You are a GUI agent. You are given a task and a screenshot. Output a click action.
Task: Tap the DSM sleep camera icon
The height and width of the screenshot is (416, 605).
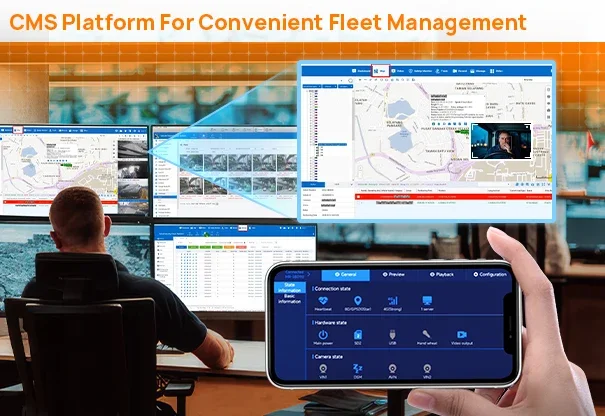click(x=357, y=369)
